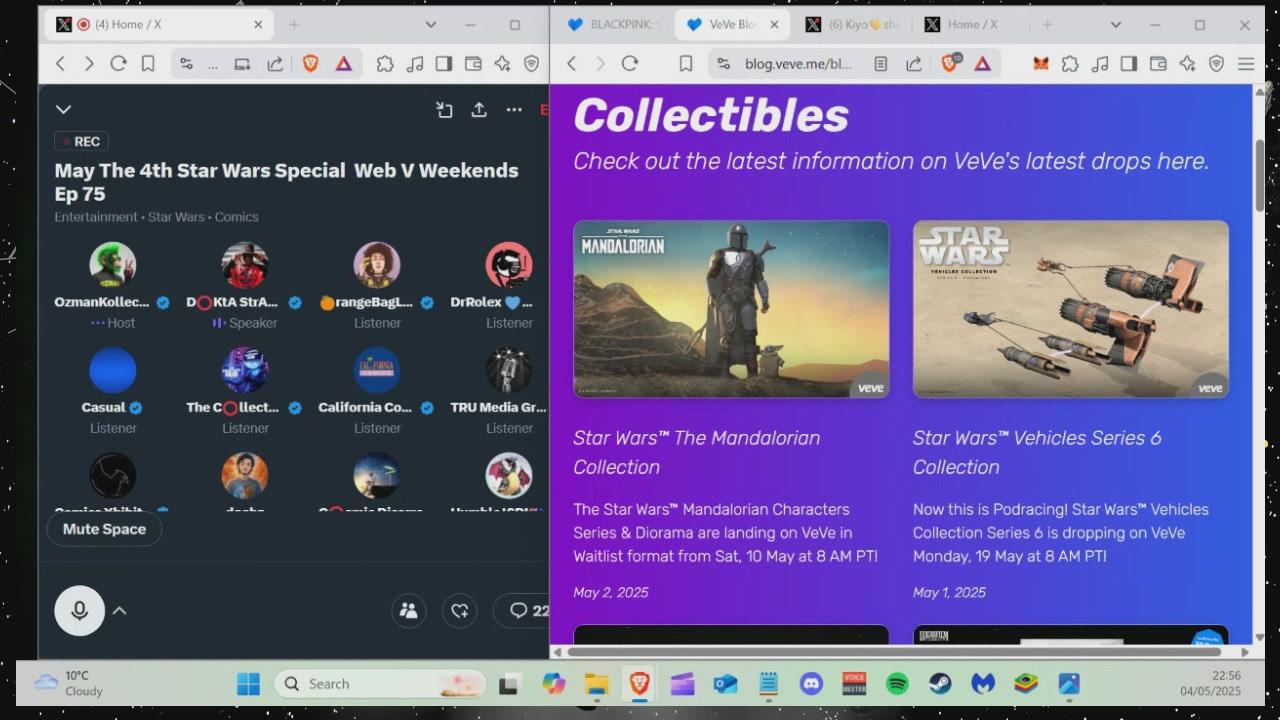Click Brave Shields icon with badge in right browser
This screenshot has height=720, width=1280.
point(950,64)
